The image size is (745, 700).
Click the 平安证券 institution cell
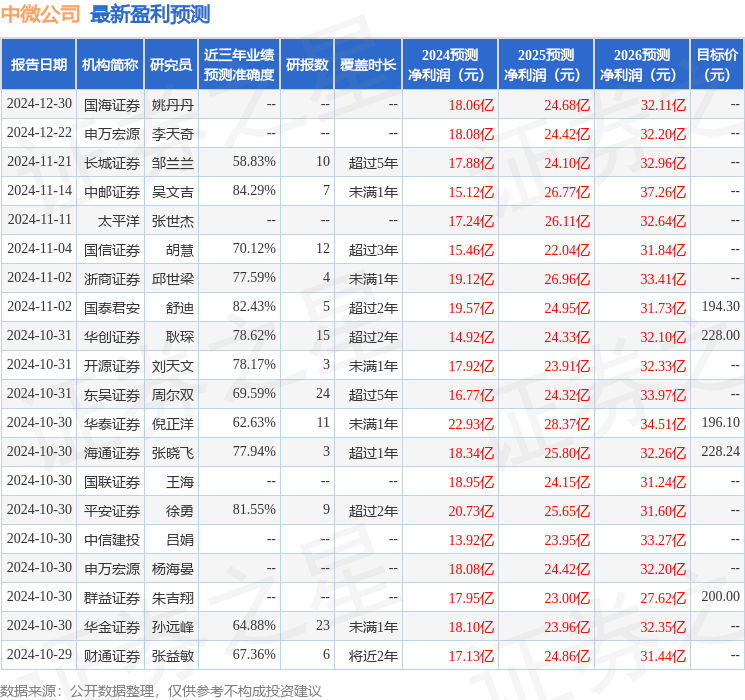coord(112,511)
